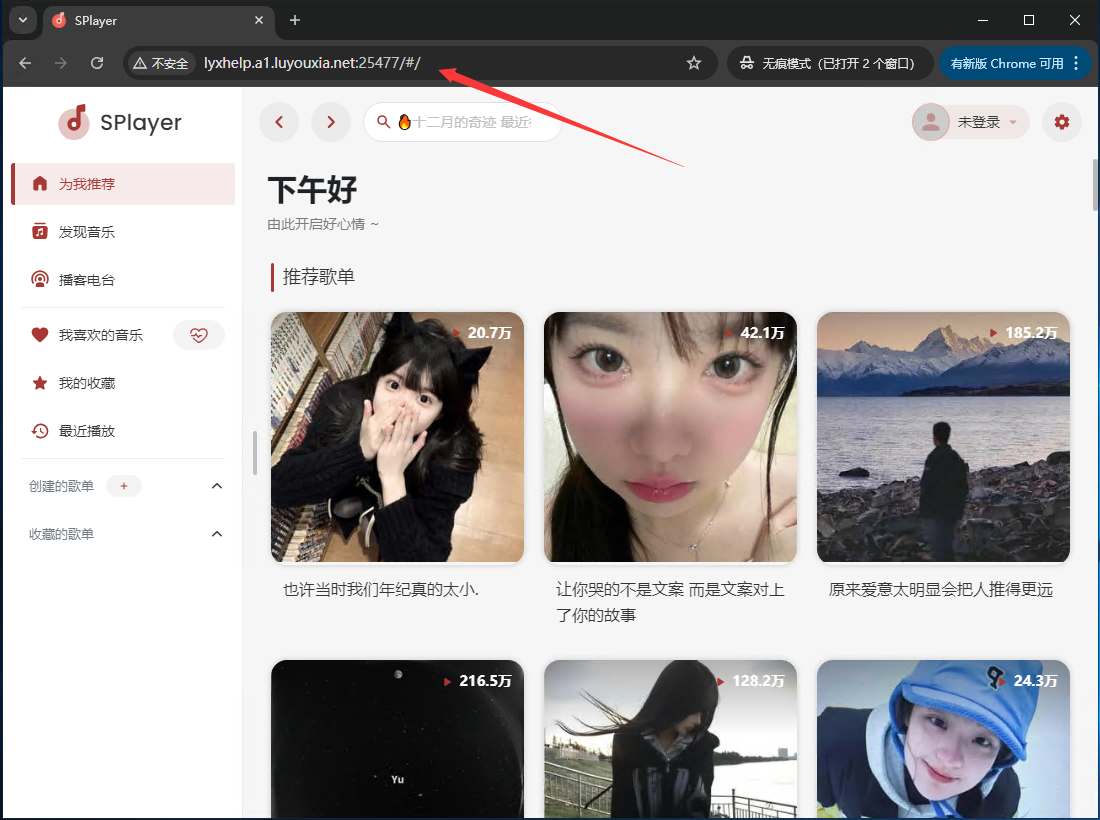Start heart mode next to 我喜欢的音乐
The height and width of the screenshot is (820, 1100).
[198, 335]
